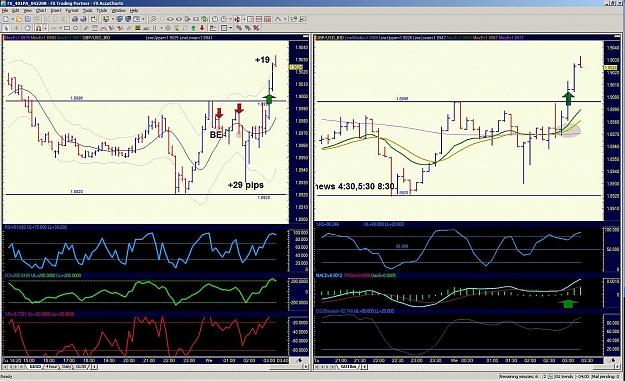Click the MACD indicator header in right chart
Screen dimensions: 625x381
click(356, 275)
